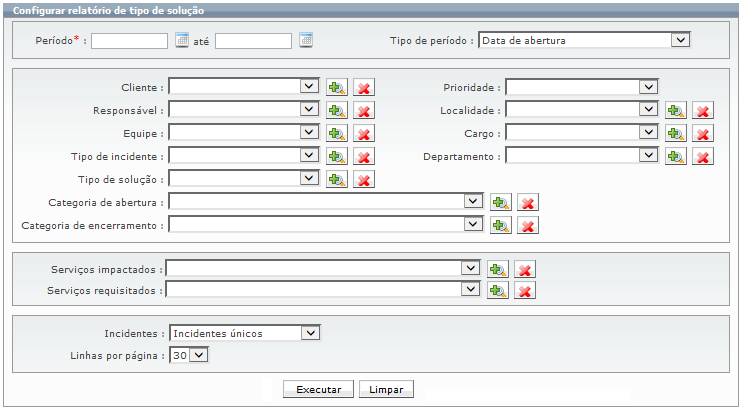Image resolution: width=743 pixels, height=410 pixels.
Task: Clear the Responsável field with red X
Action: [363, 110]
